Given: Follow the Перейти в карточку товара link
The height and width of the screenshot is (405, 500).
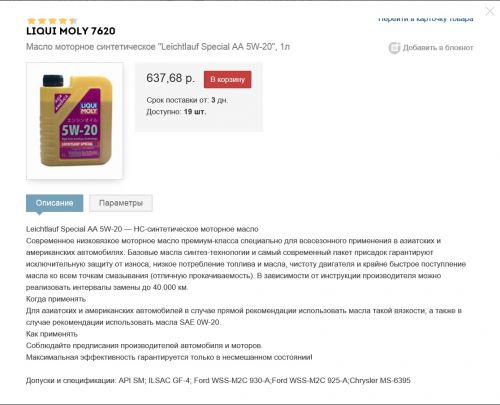Looking at the screenshot, I should click(x=426, y=19).
